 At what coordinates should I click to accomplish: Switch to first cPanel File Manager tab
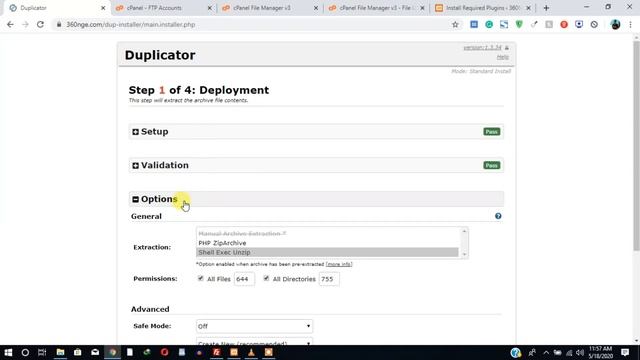point(269,8)
